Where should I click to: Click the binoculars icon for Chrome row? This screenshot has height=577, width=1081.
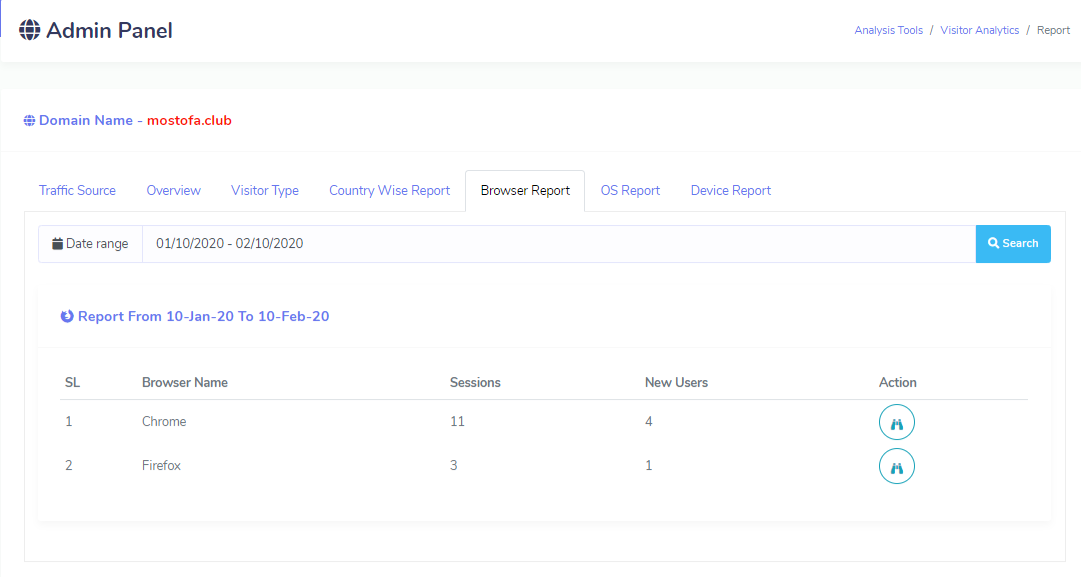coord(896,423)
